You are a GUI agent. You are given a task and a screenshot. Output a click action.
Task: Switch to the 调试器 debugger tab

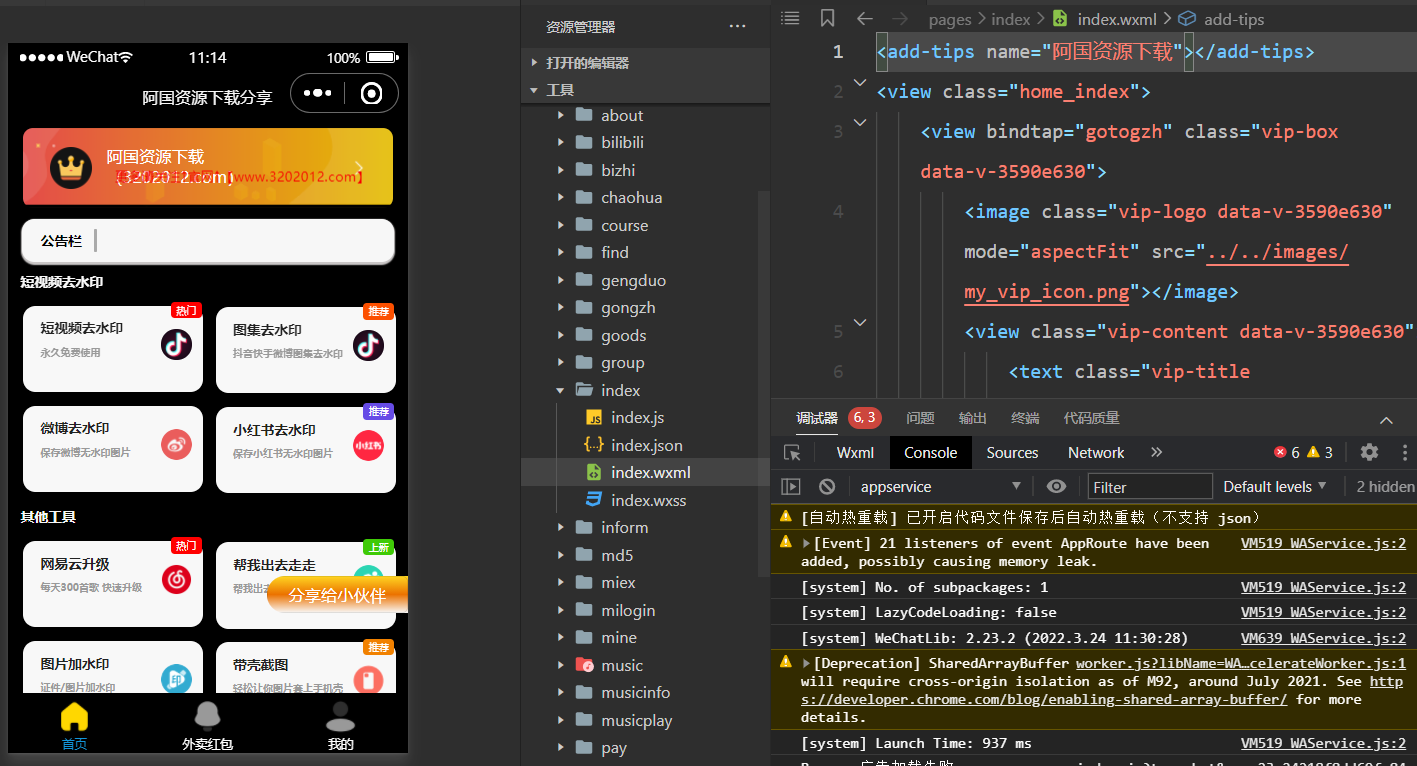[817, 418]
